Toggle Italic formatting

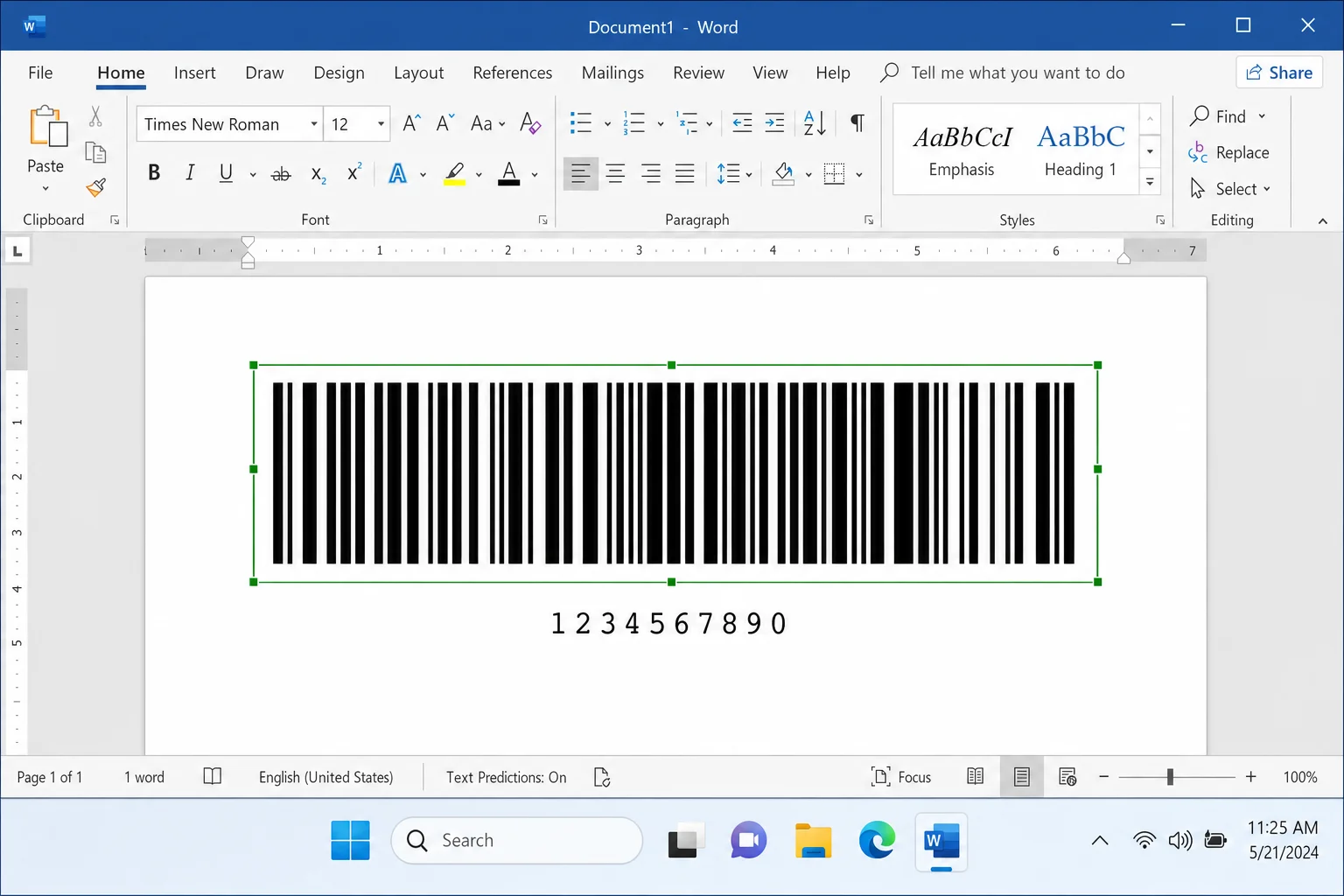190,173
